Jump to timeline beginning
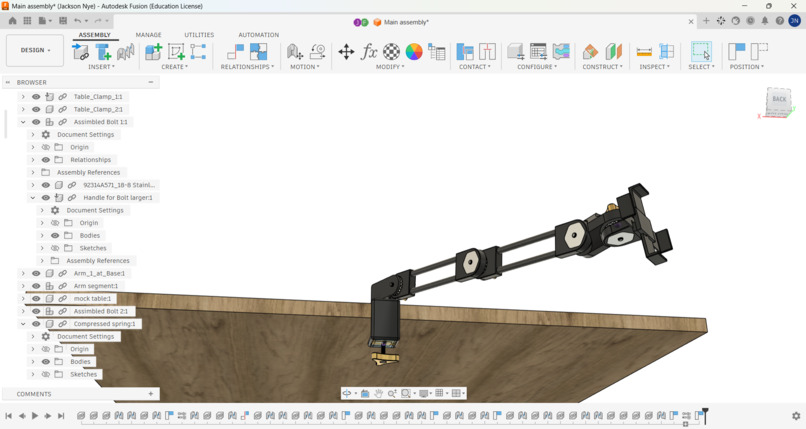This screenshot has width=806, height=429. pyautogui.click(x=9, y=416)
